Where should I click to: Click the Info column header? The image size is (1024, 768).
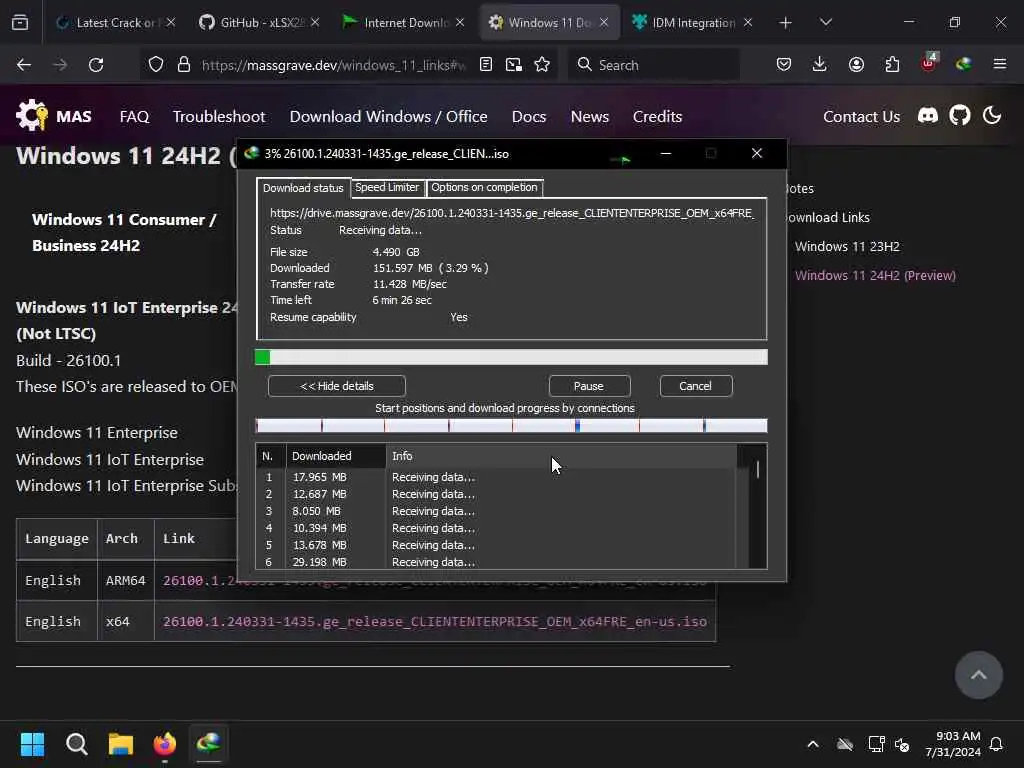562,456
